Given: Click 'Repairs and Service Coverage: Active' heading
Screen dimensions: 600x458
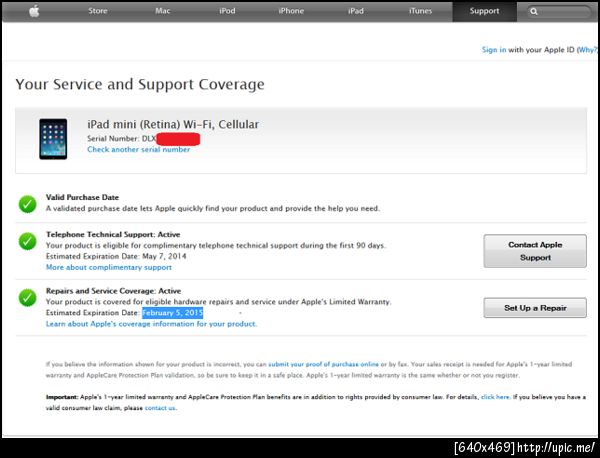Looking at the screenshot, I should pos(114,291).
